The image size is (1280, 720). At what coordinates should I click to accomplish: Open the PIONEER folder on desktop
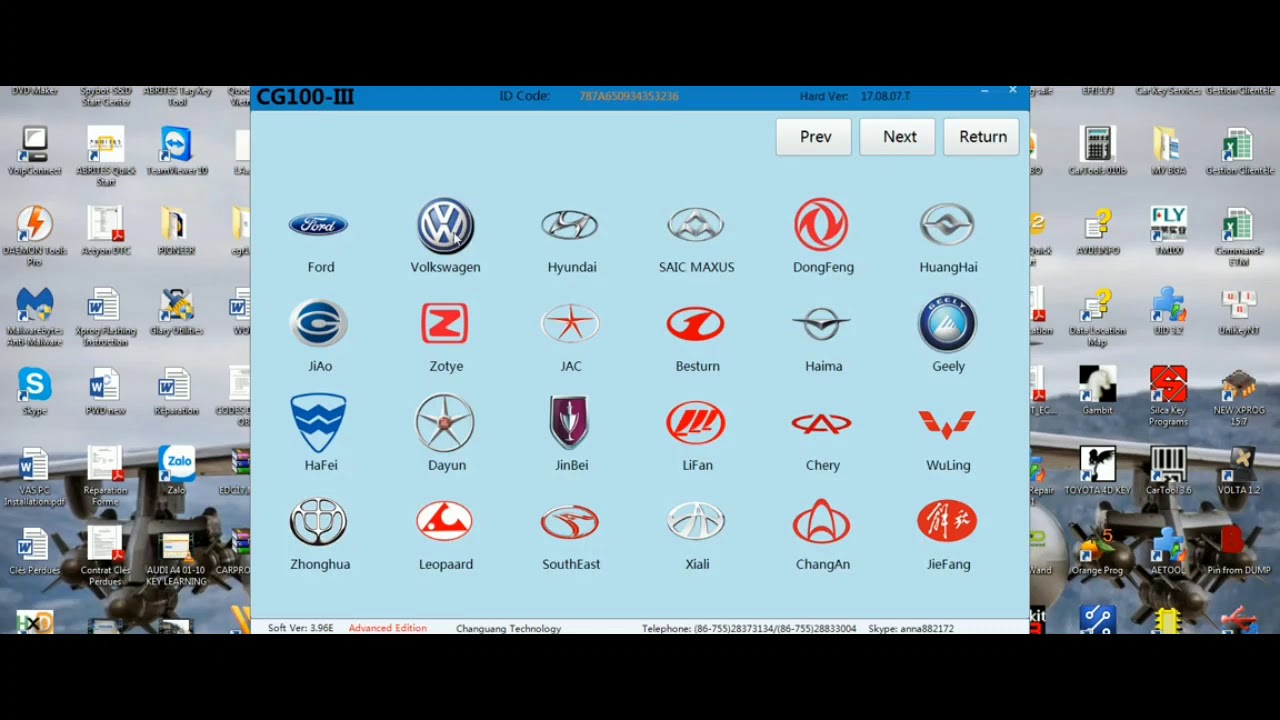[x=177, y=232]
